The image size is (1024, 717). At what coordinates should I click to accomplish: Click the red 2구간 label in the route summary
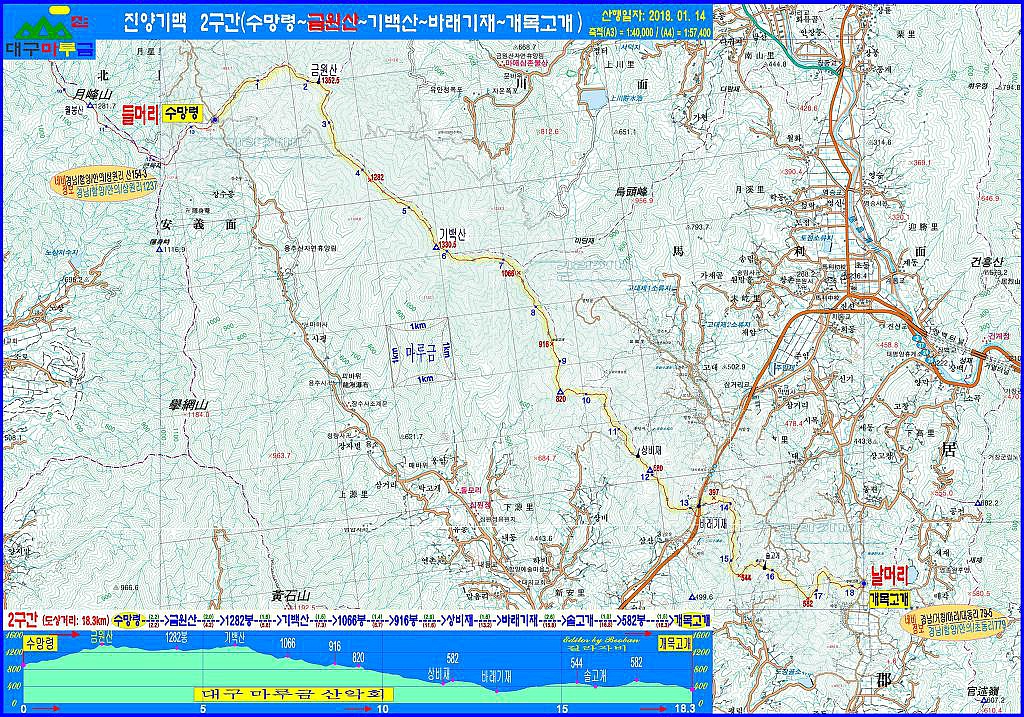coord(22,619)
